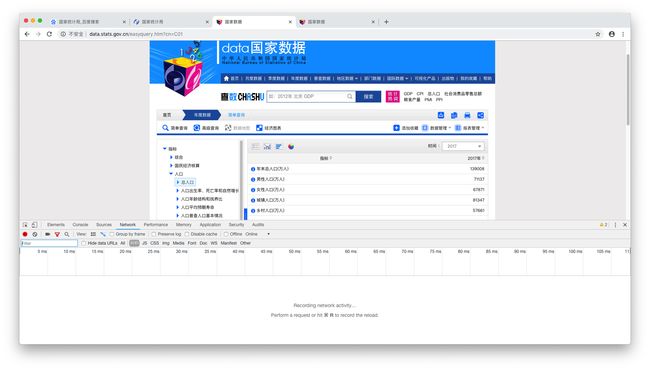Click the blue search button
This screenshot has width=650, height=370.
368,97
